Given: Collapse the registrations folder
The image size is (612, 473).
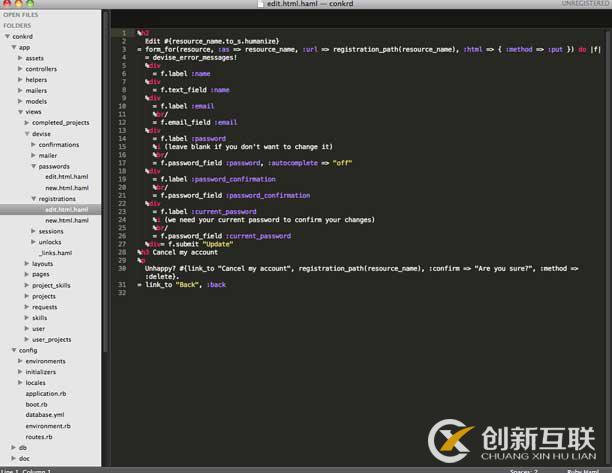Looking at the screenshot, I should (x=34, y=199).
